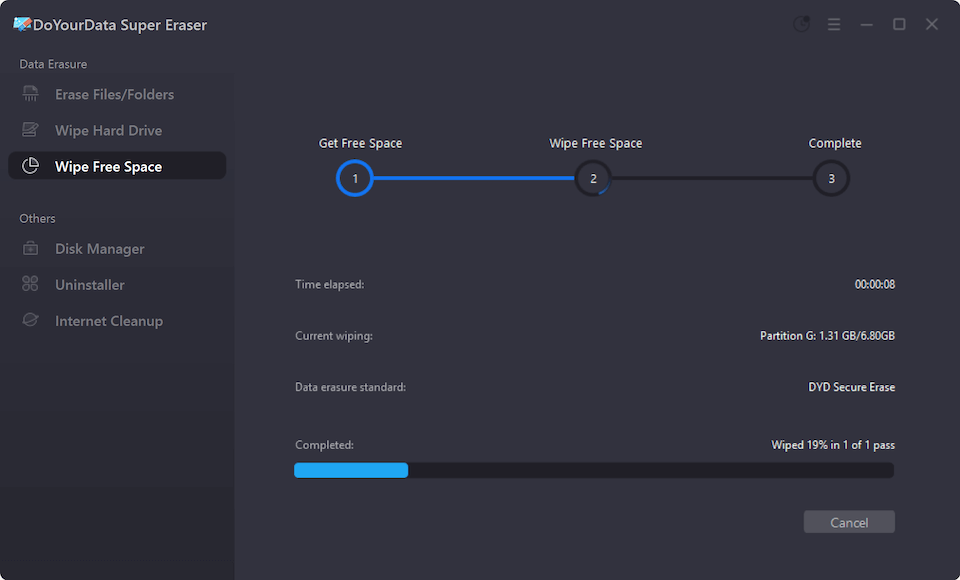Click the DoYourData Super Eraser logo

point(22,24)
